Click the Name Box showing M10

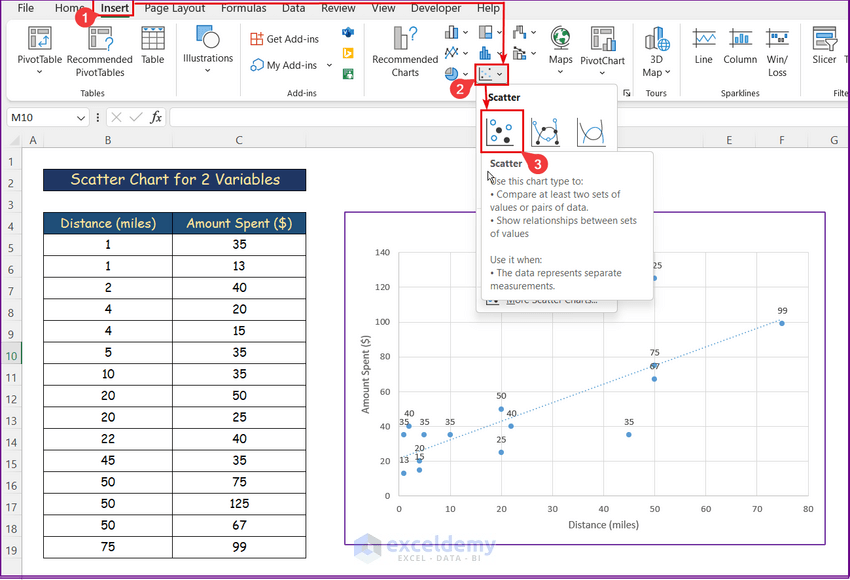[x=45, y=117]
